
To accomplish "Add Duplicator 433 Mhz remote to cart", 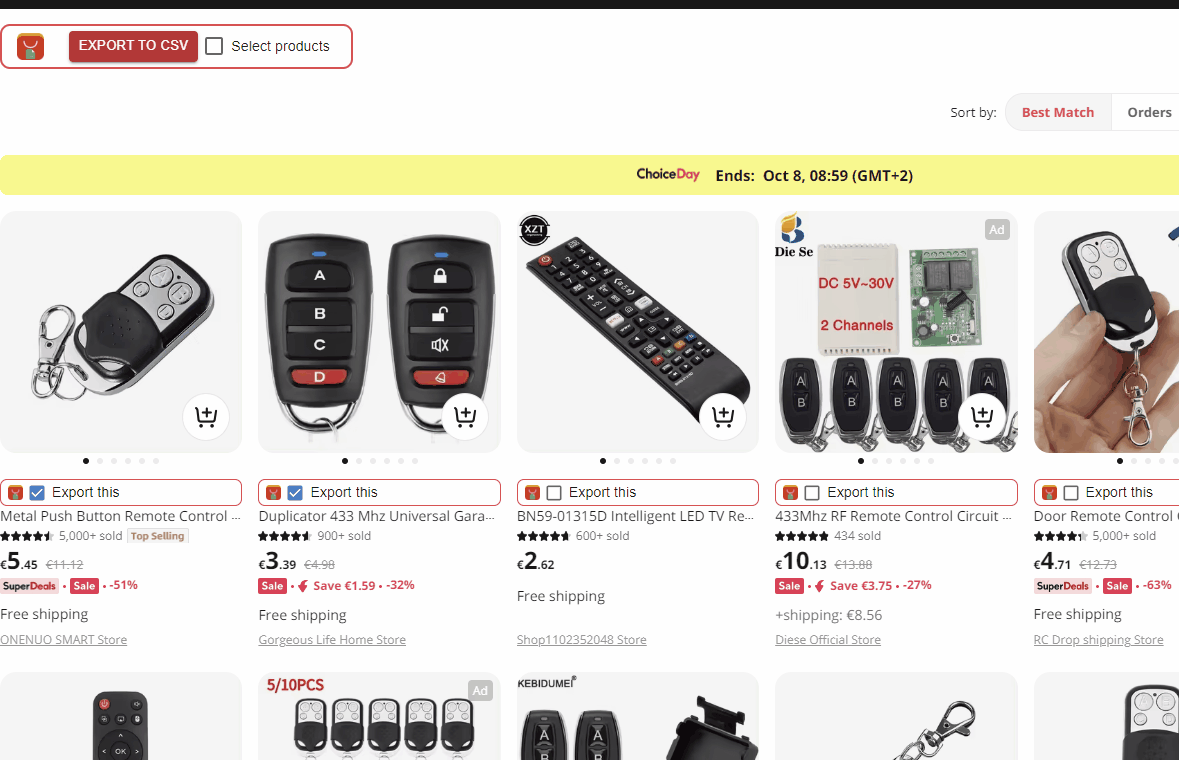I will tap(465, 416).
